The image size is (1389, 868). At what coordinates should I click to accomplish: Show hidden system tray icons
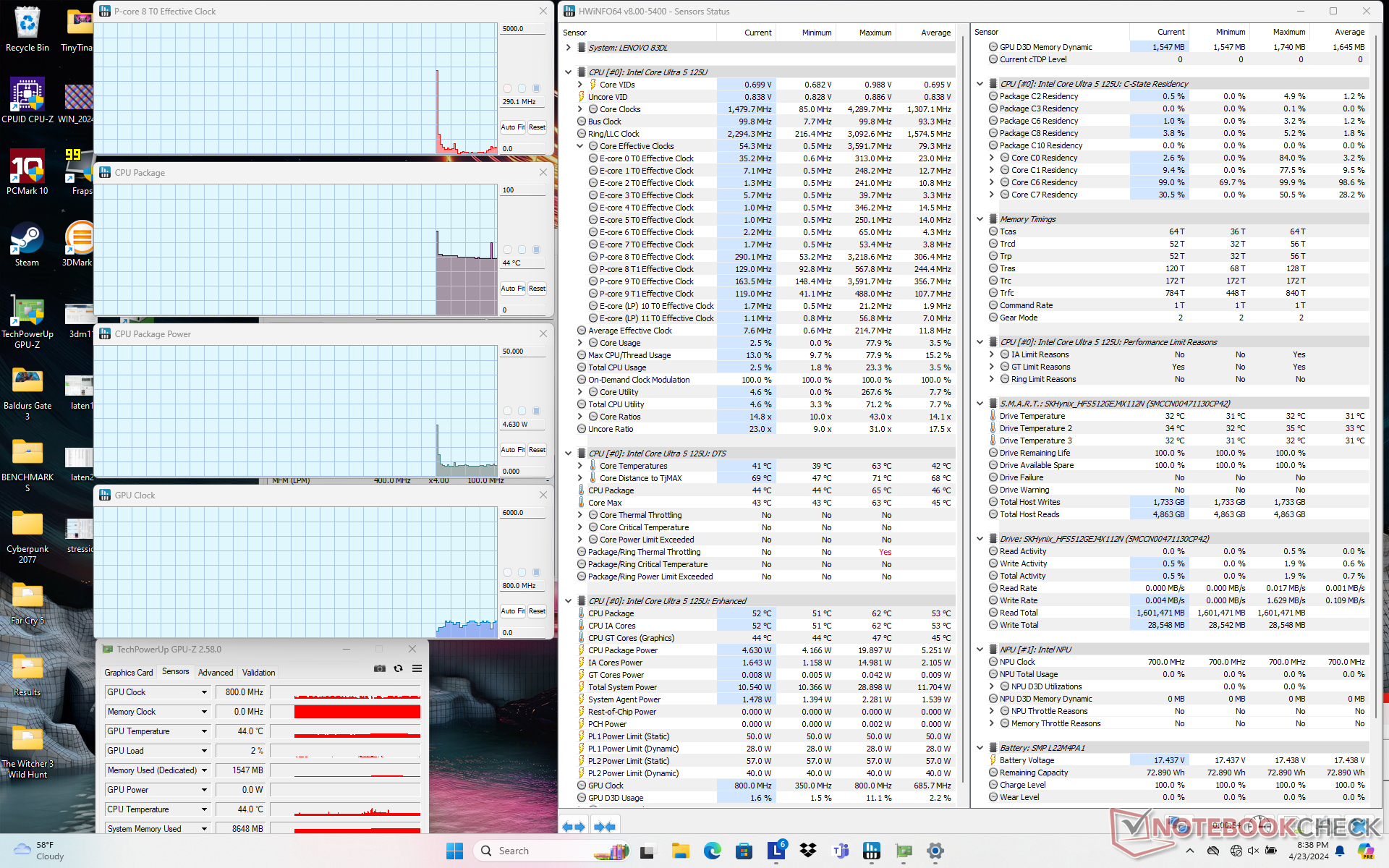click(x=1190, y=851)
